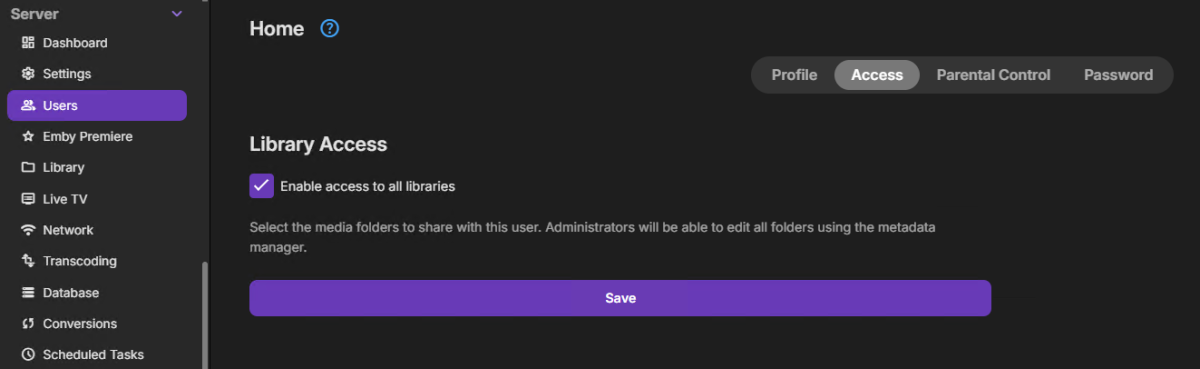Image resolution: width=1200 pixels, height=369 pixels.
Task: Open the Scheduled Tasks clock icon
Action: coord(28,355)
